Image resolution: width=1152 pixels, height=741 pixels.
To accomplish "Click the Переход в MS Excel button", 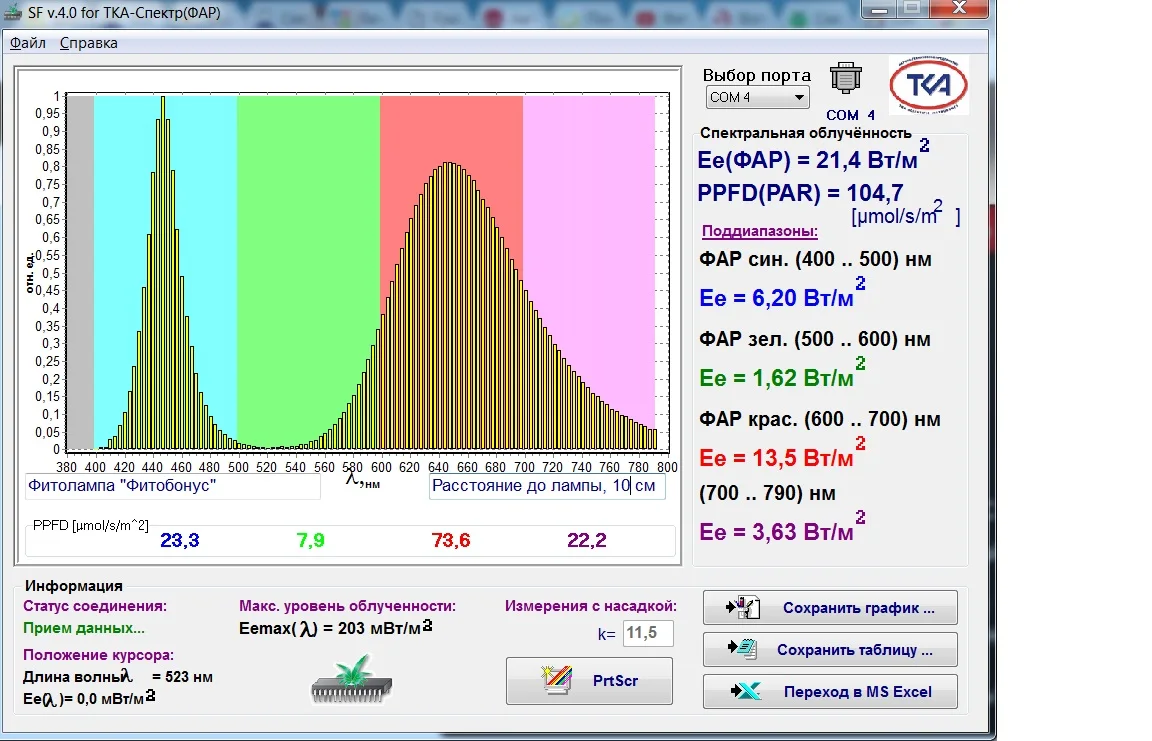I will pos(830,692).
